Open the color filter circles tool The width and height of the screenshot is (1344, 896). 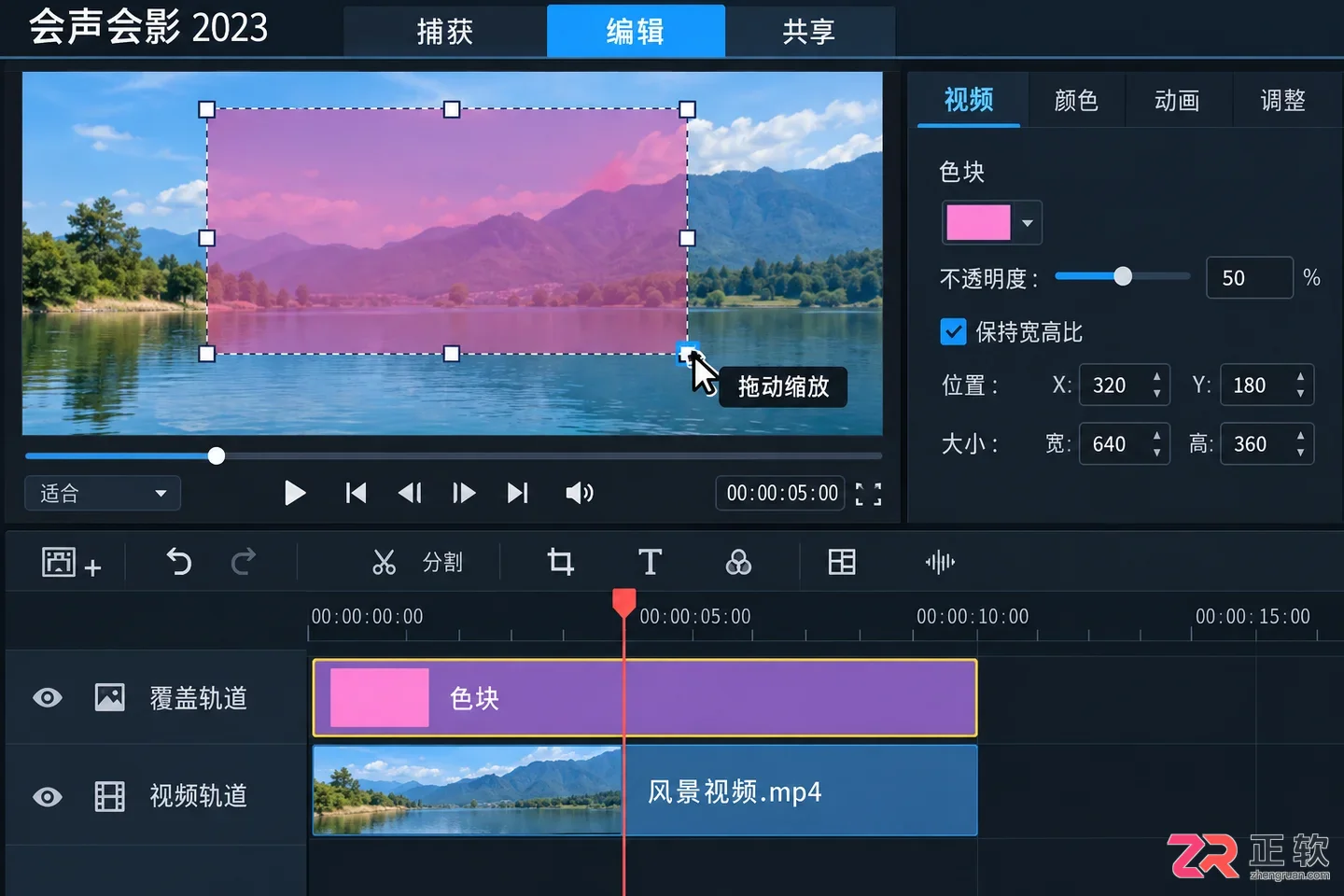[x=738, y=562]
